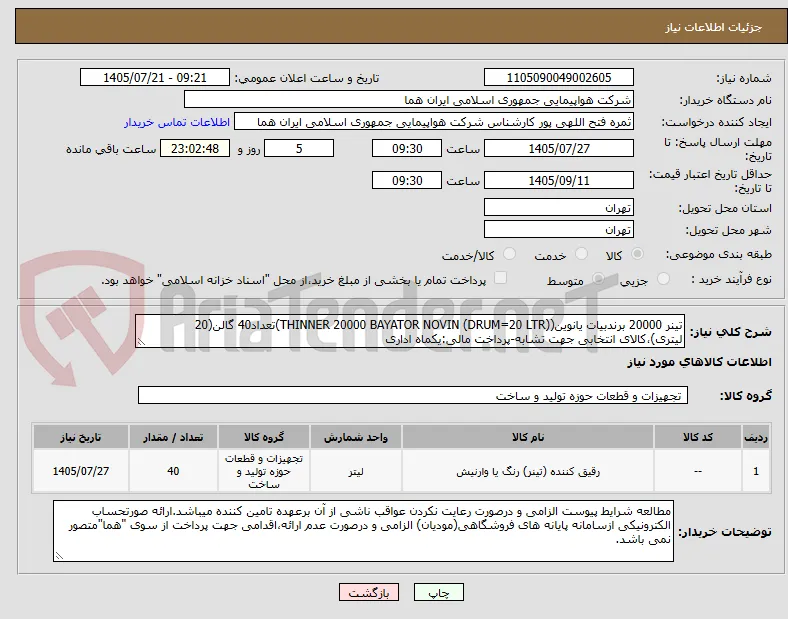Click the row number cell 1
The image size is (788, 619).
(756, 471)
